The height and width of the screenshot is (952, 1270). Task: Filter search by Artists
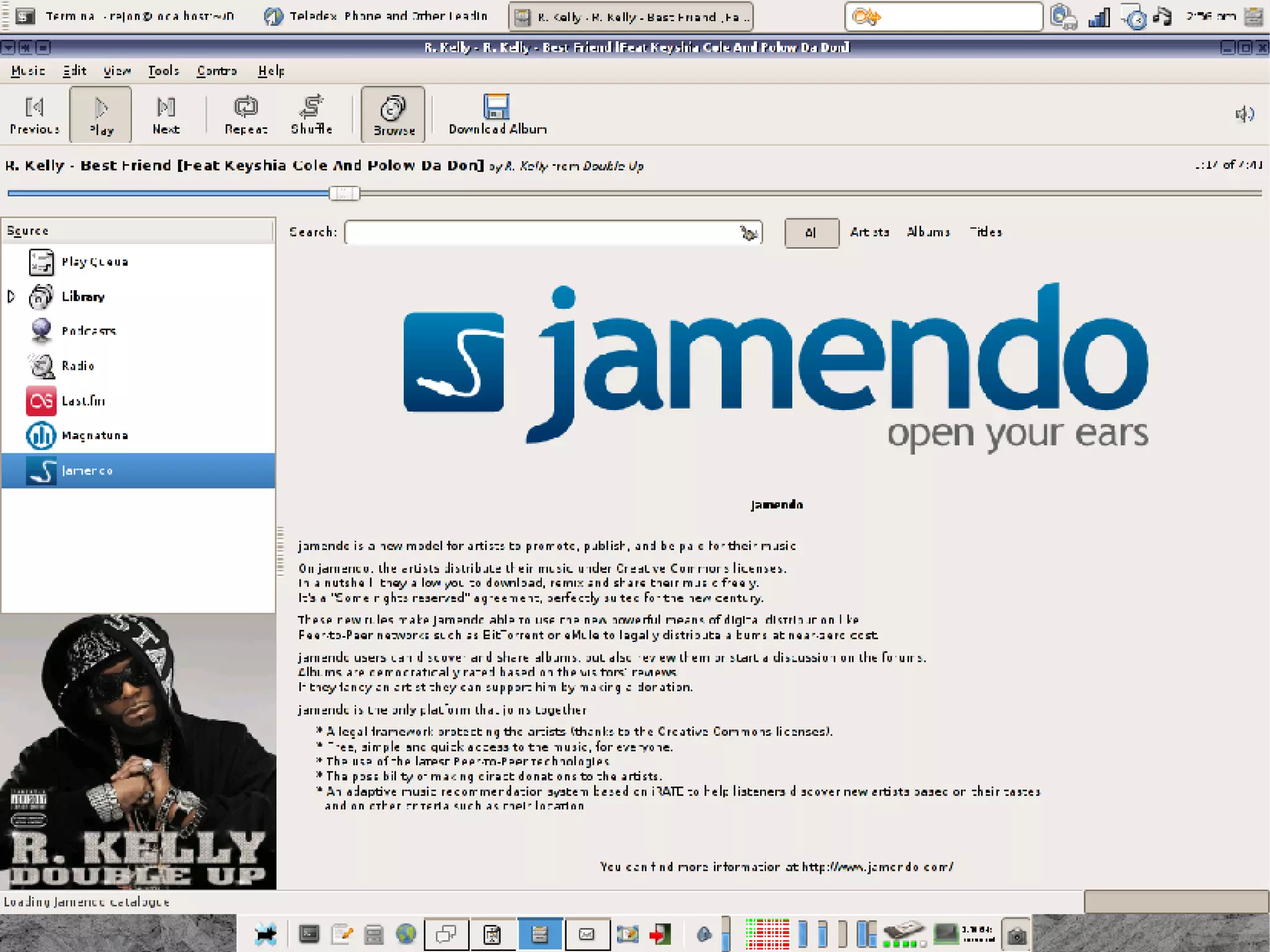pyautogui.click(x=869, y=233)
